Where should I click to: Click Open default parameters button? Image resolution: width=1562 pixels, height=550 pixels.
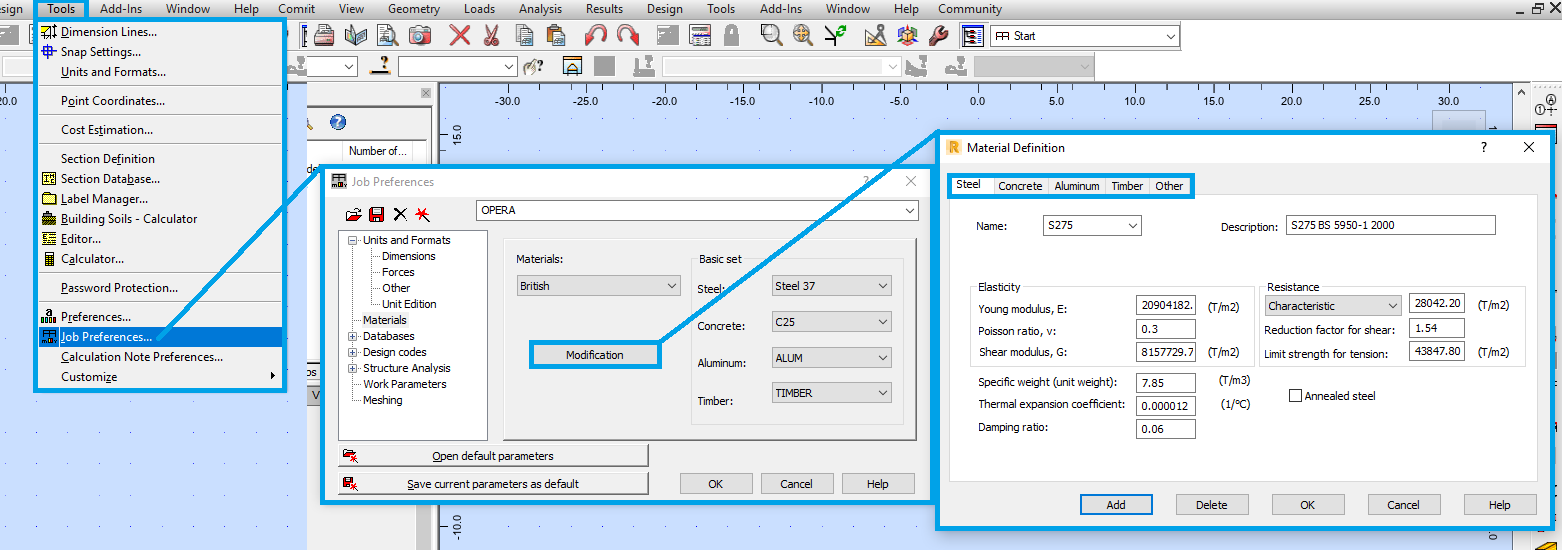(x=493, y=456)
